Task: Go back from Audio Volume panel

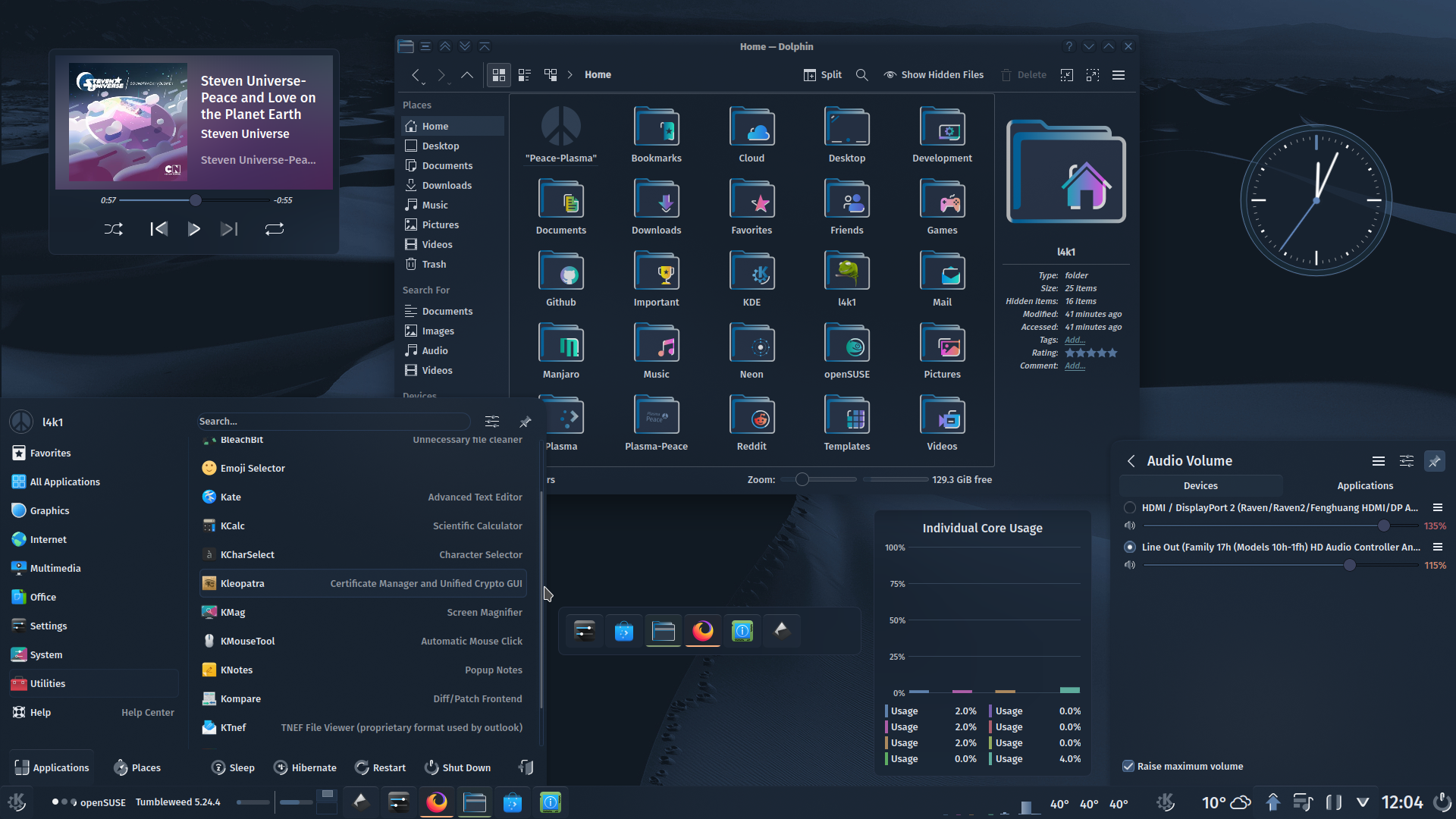Action: (1131, 461)
